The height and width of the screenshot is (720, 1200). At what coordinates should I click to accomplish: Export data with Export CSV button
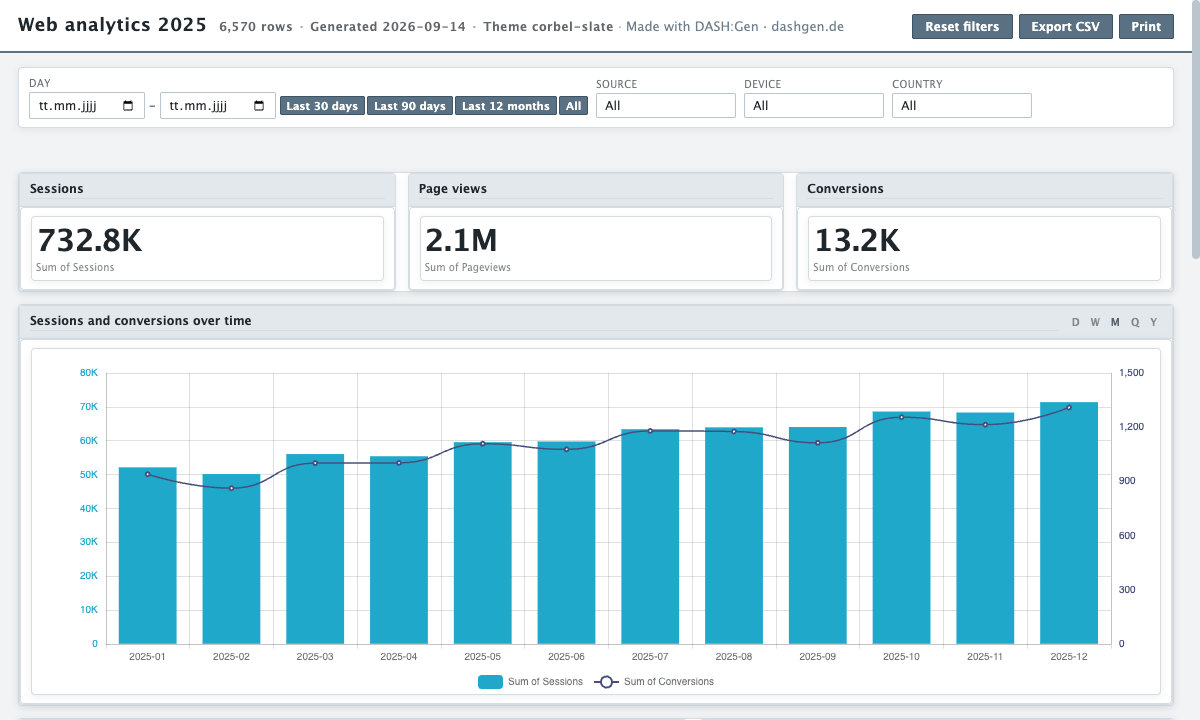pos(1066,27)
